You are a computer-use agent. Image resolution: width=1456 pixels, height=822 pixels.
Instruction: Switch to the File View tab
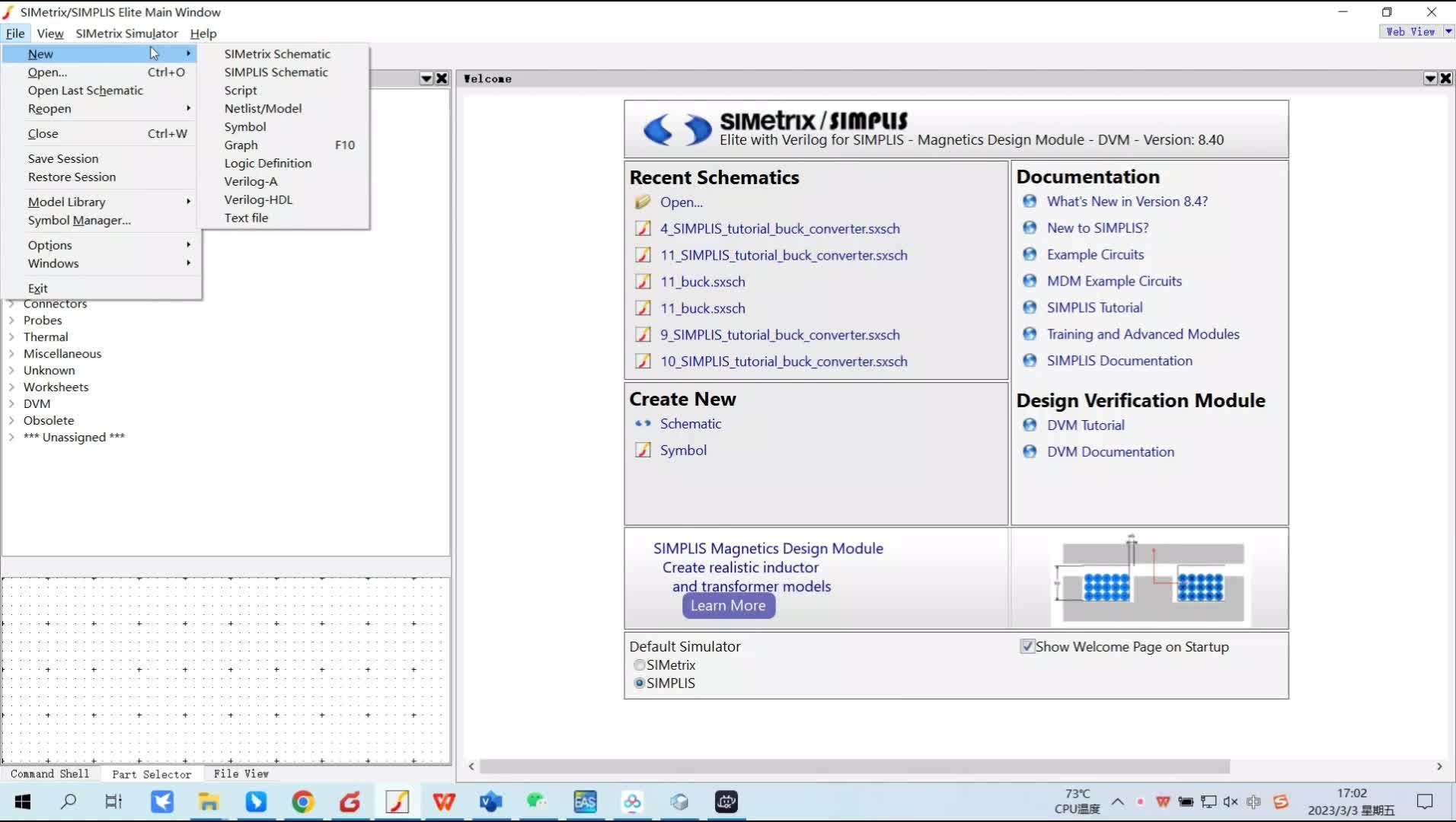241,773
